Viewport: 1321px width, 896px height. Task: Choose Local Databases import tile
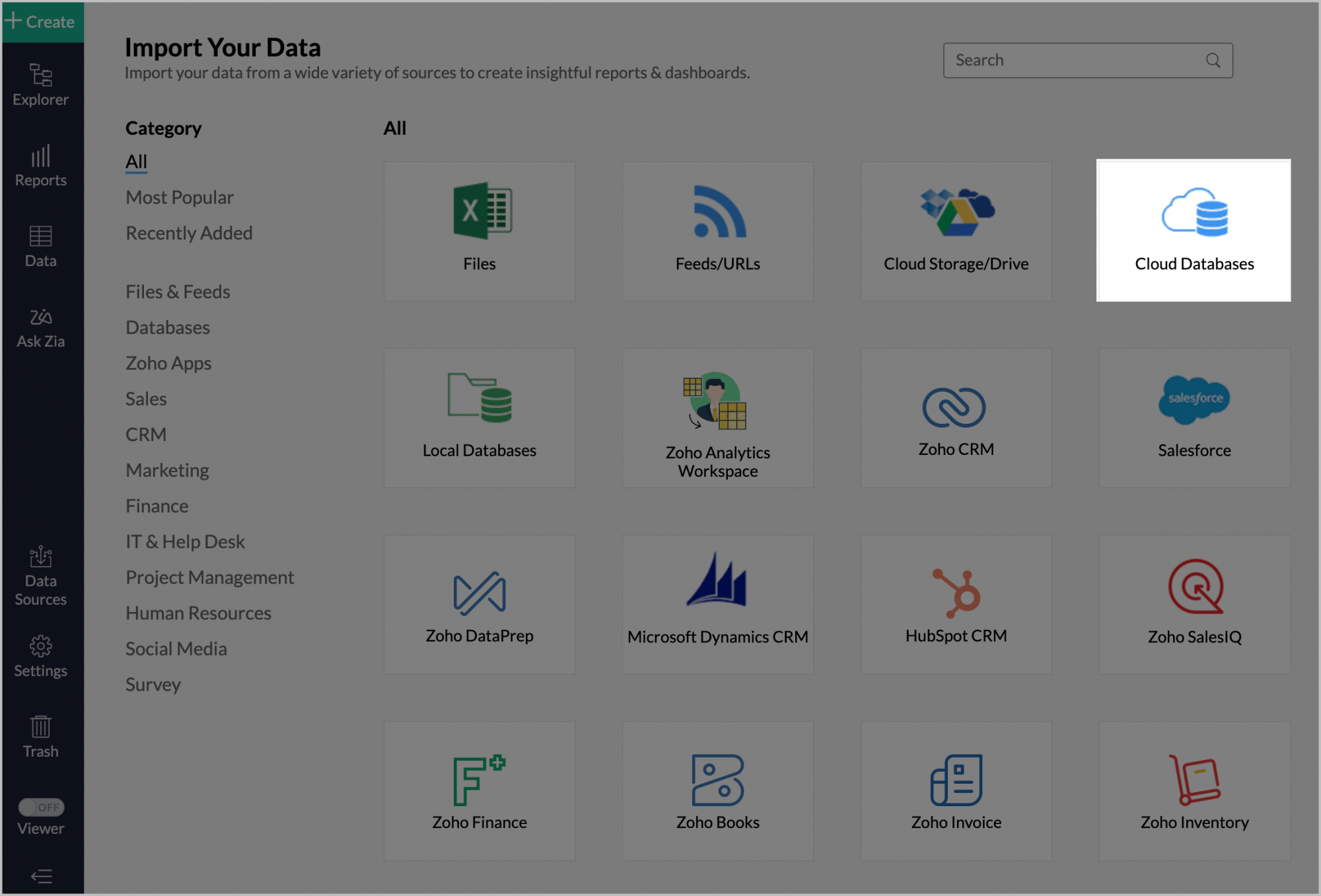(480, 418)
